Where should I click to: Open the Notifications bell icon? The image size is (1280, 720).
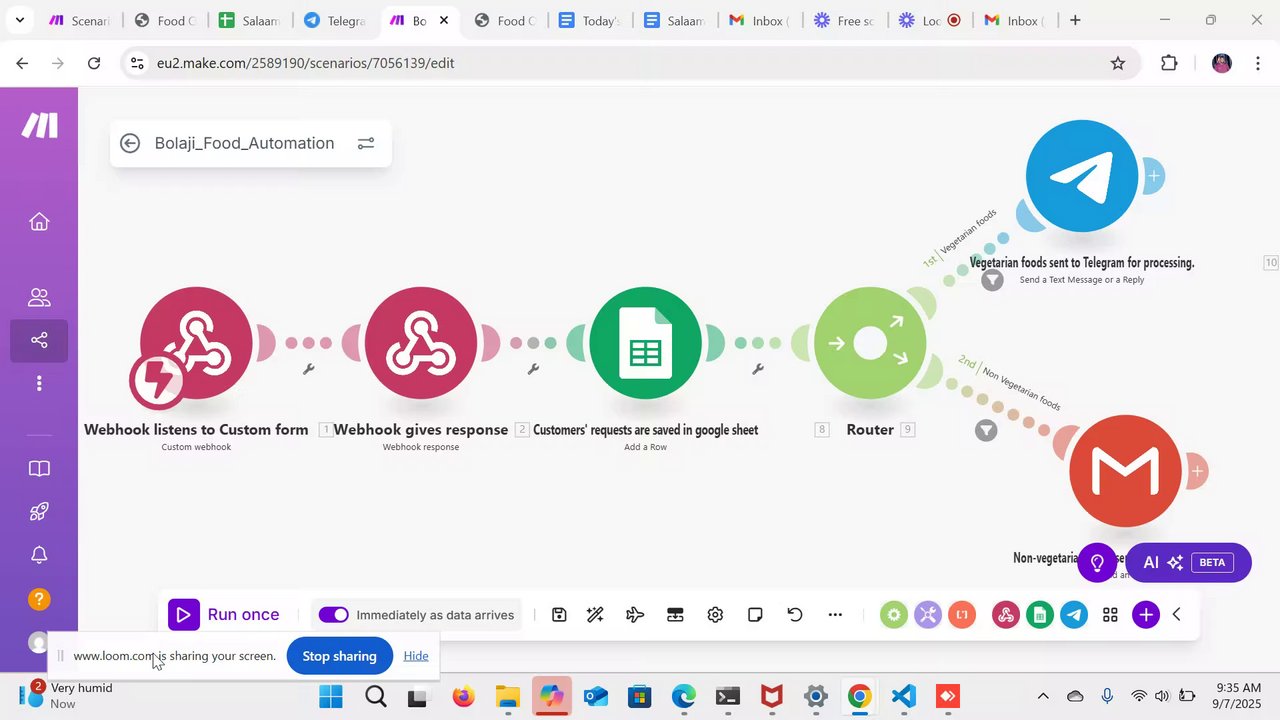click(x=39, y=555)
